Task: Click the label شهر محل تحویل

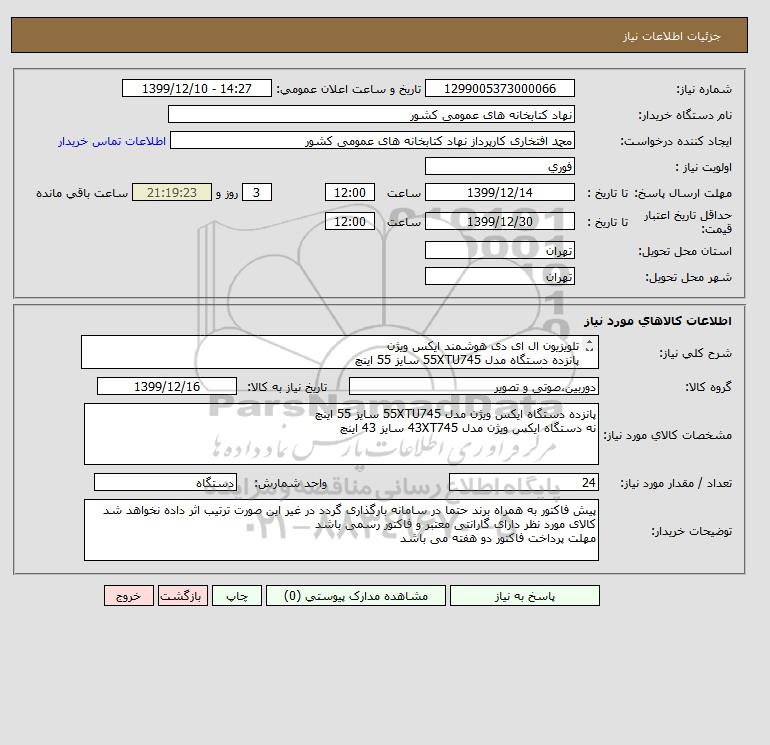Action: point(688,277)
